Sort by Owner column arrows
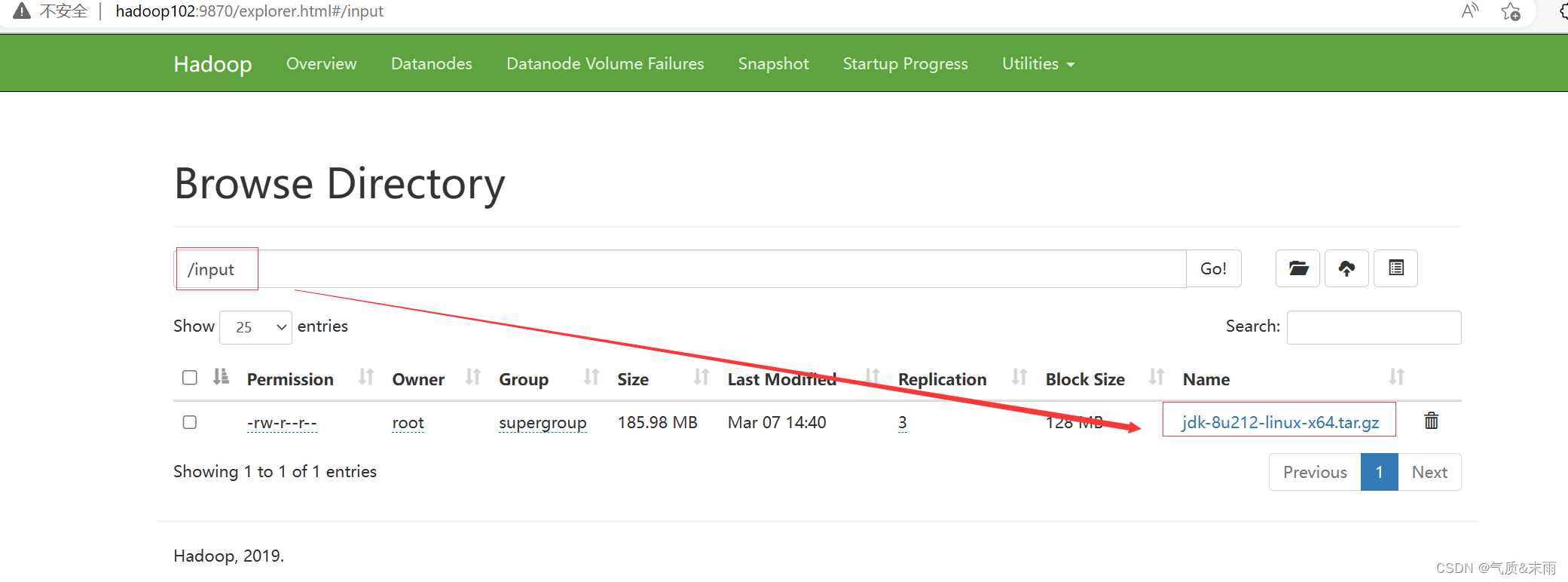This screenshot has height=582, width=1568. coord(473,377)
